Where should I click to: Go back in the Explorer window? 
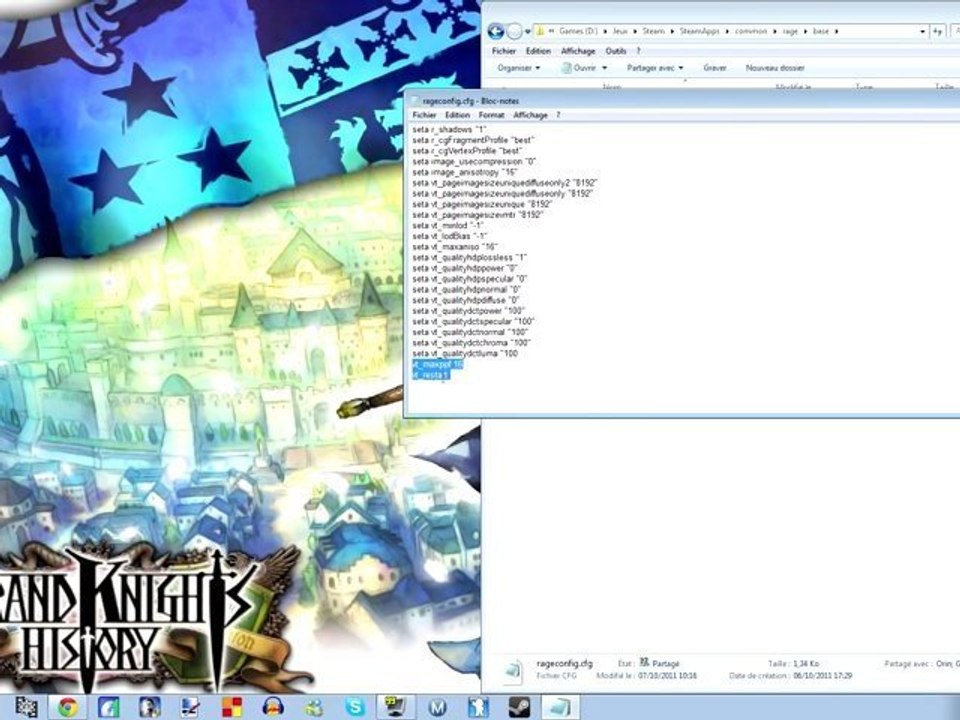tap(495, 31)
